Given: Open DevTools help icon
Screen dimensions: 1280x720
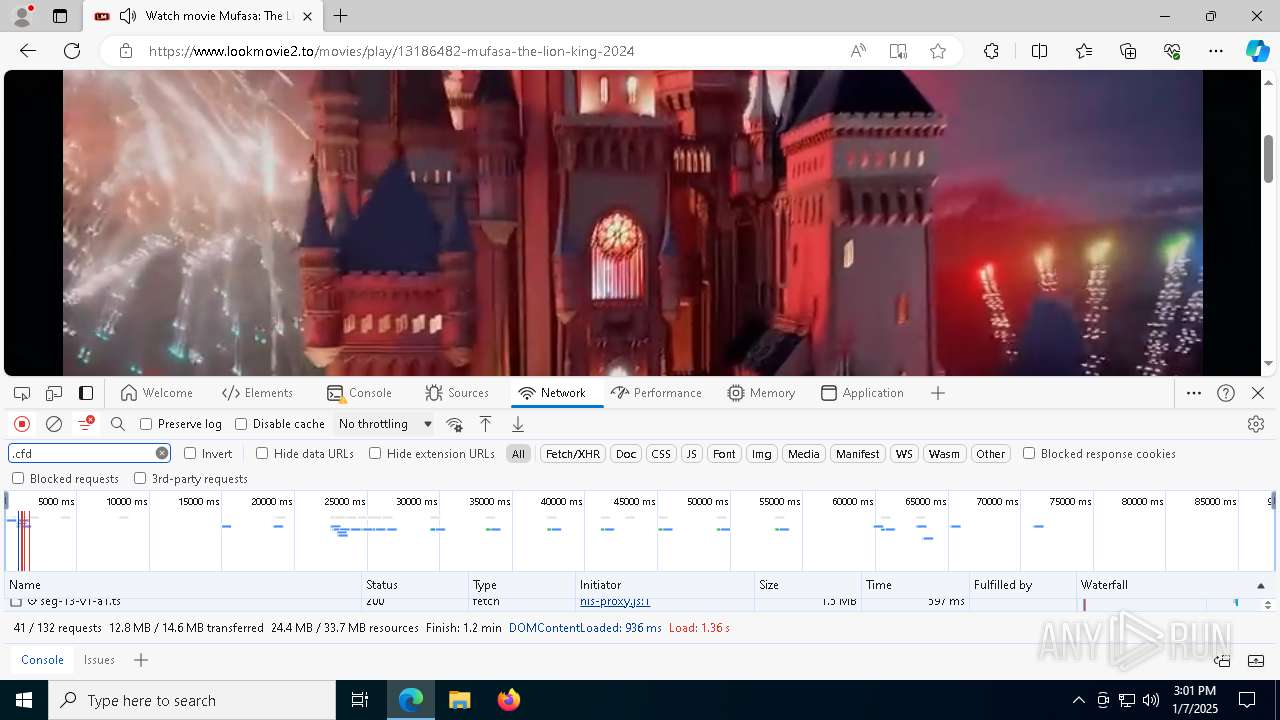Looking at the screenshot, I should pyautogui.click(x=1226, y=393).
